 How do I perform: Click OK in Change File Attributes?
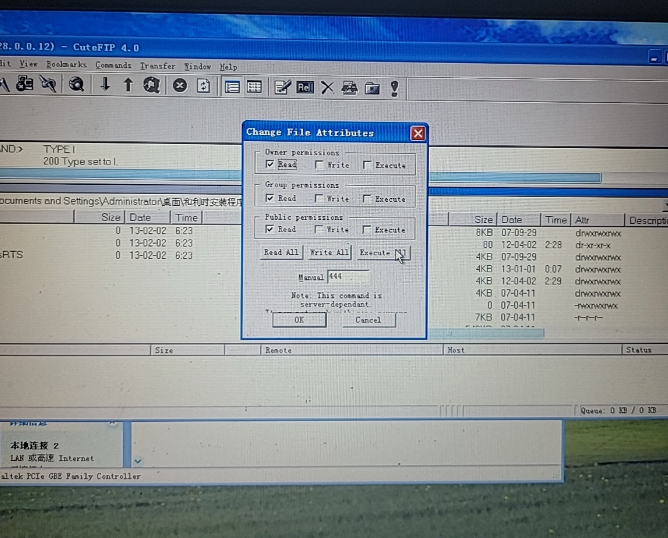pos(299,320)
